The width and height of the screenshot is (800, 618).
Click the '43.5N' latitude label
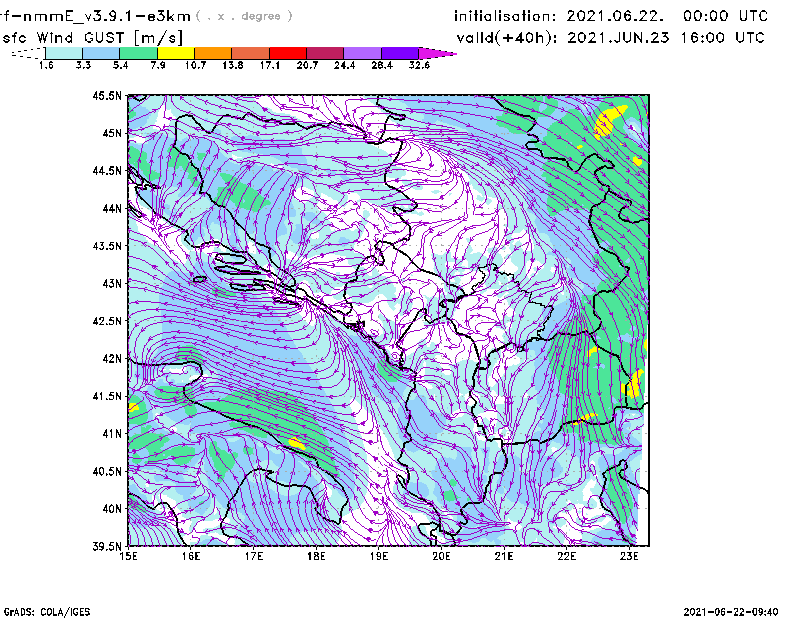click(x=107, y=246)
